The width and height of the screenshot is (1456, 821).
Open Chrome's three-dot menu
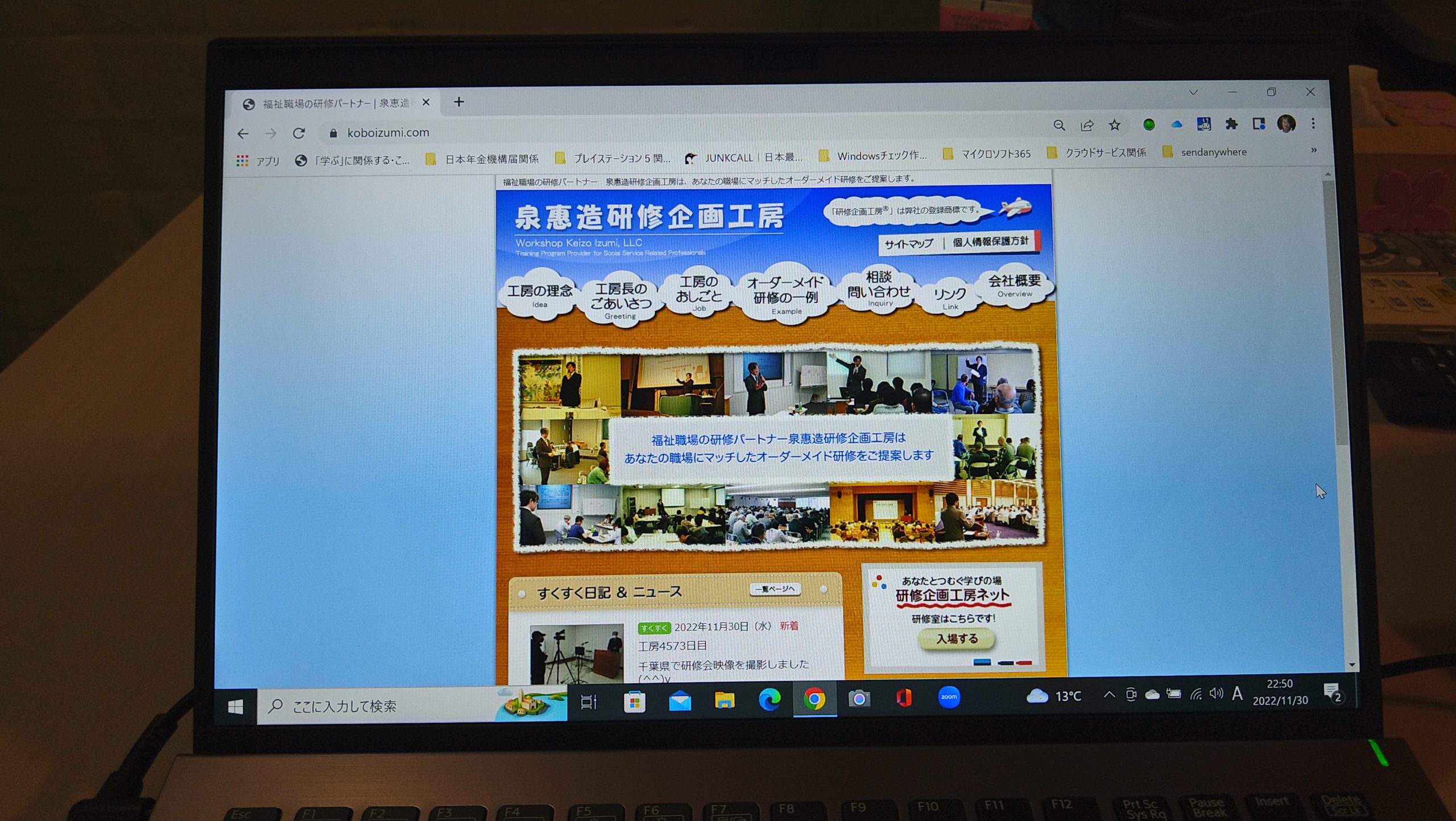pos(1313,123)
